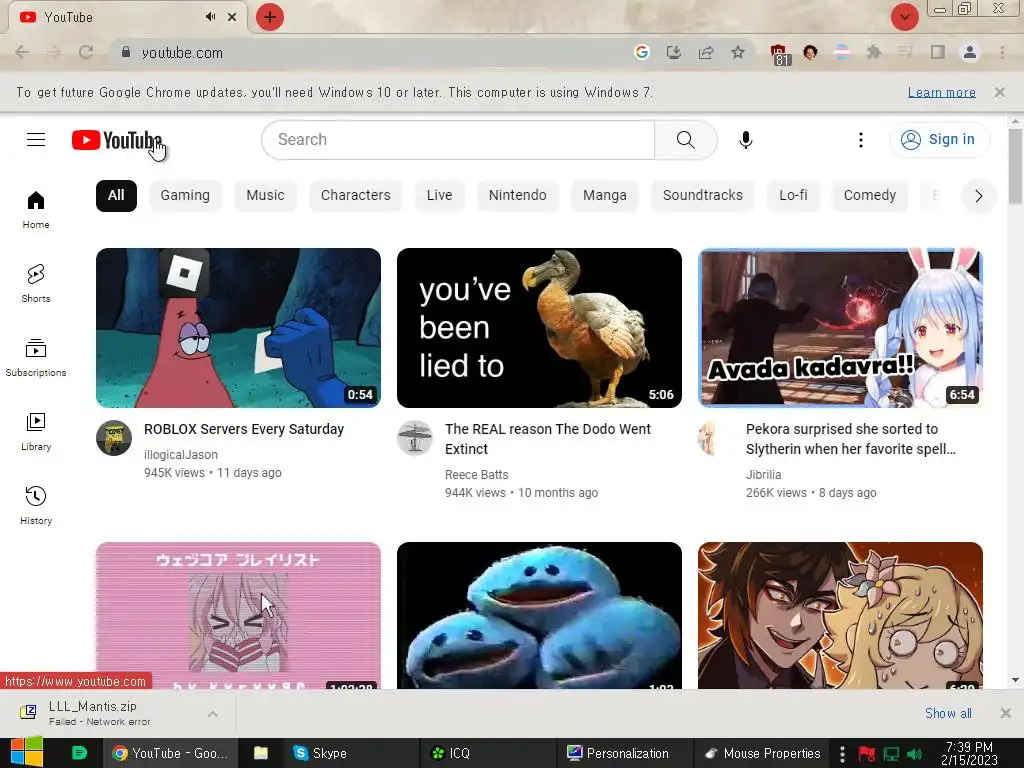Show hidden system tray icons
This screenshot has height=768, width=1024.
842,754
